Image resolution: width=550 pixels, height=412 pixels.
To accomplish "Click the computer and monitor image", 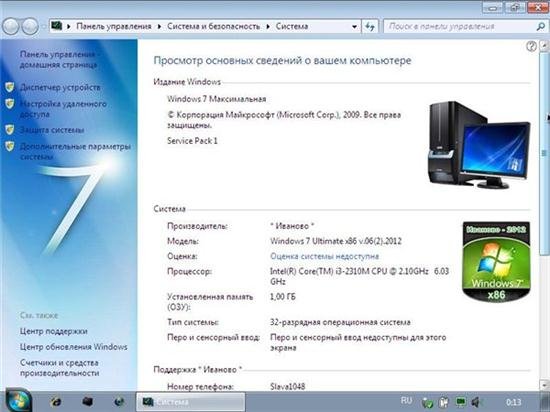I will pyautogui.click(x=479, y=145).
